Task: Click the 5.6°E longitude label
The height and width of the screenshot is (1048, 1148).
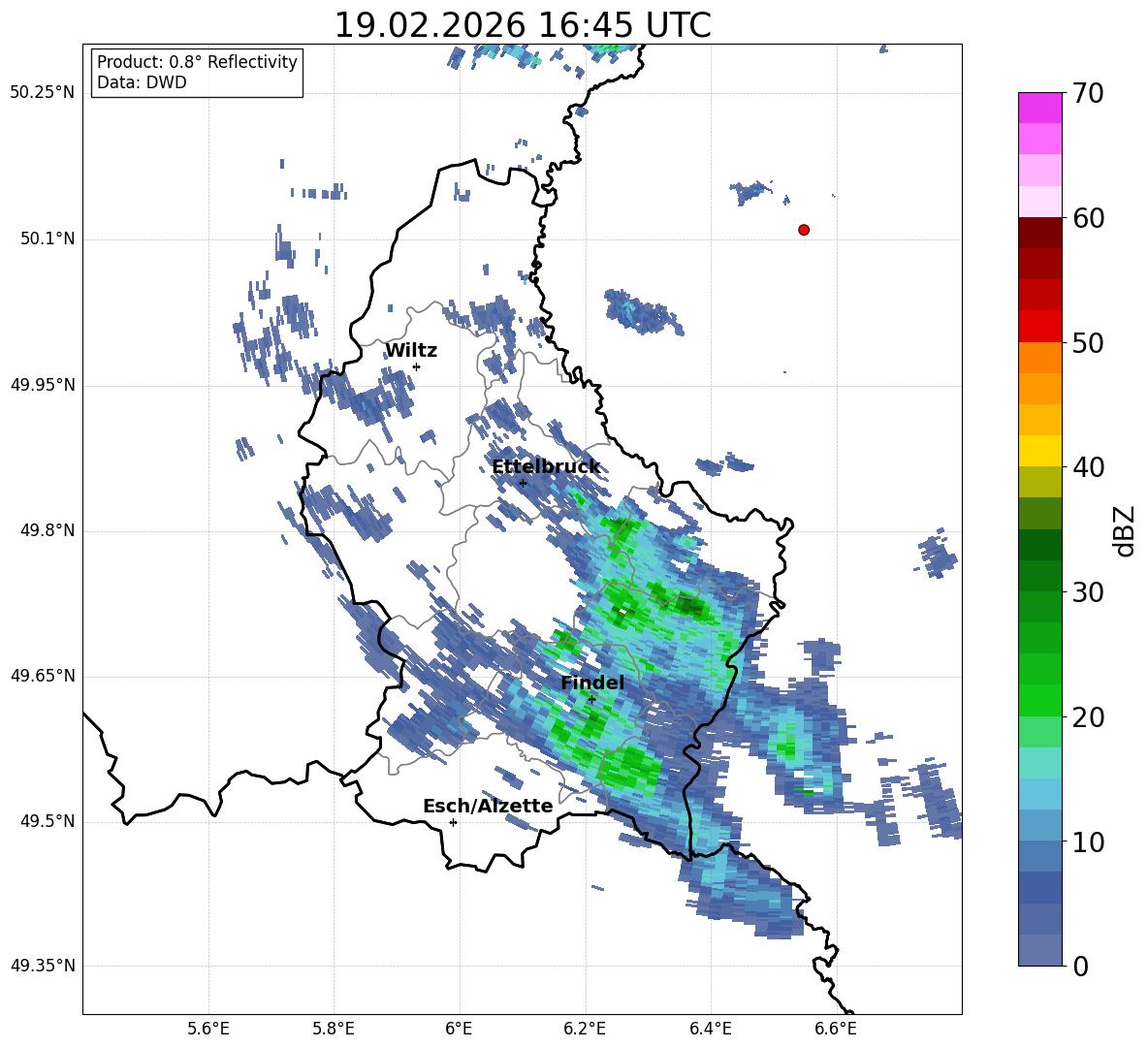Action: coord(208,1029)
